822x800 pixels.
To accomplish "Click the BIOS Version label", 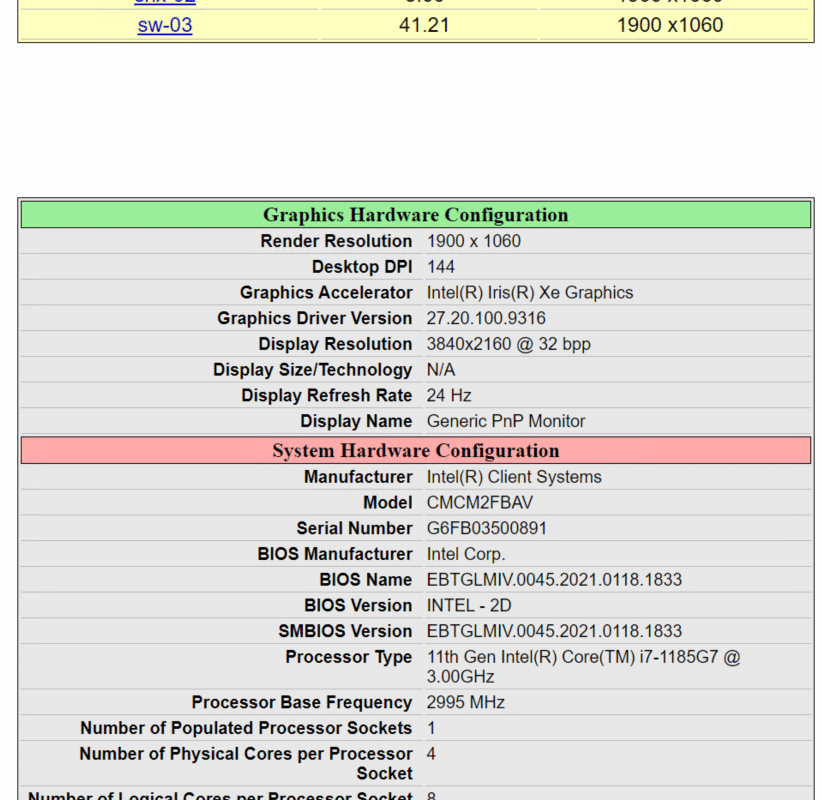I will pyautogui.click(x=358, y=606).
